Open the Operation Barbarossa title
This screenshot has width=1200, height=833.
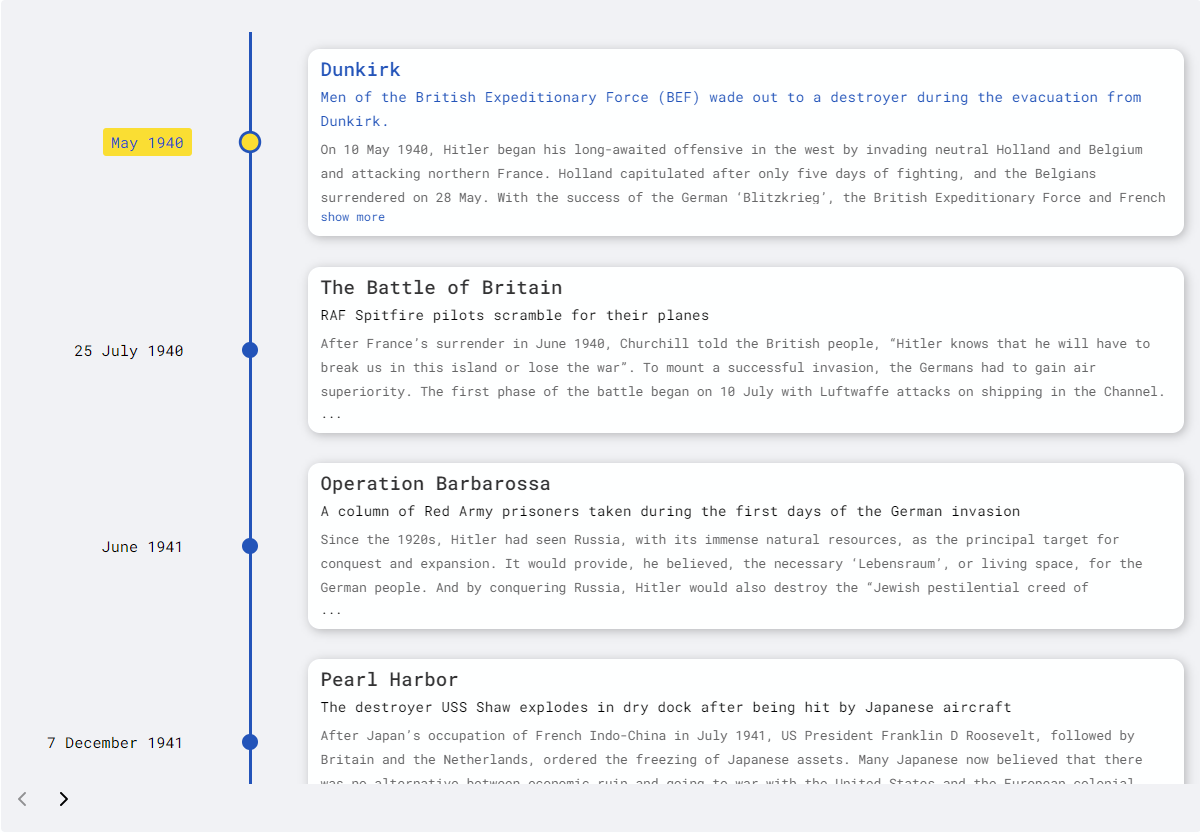(435, 483)
